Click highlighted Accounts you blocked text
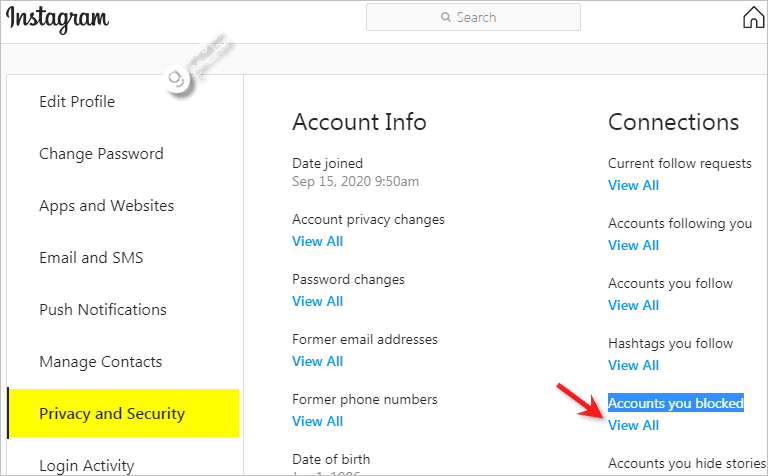Image resolution: width=768 pixels, height=476 pixels. (676, 403)
